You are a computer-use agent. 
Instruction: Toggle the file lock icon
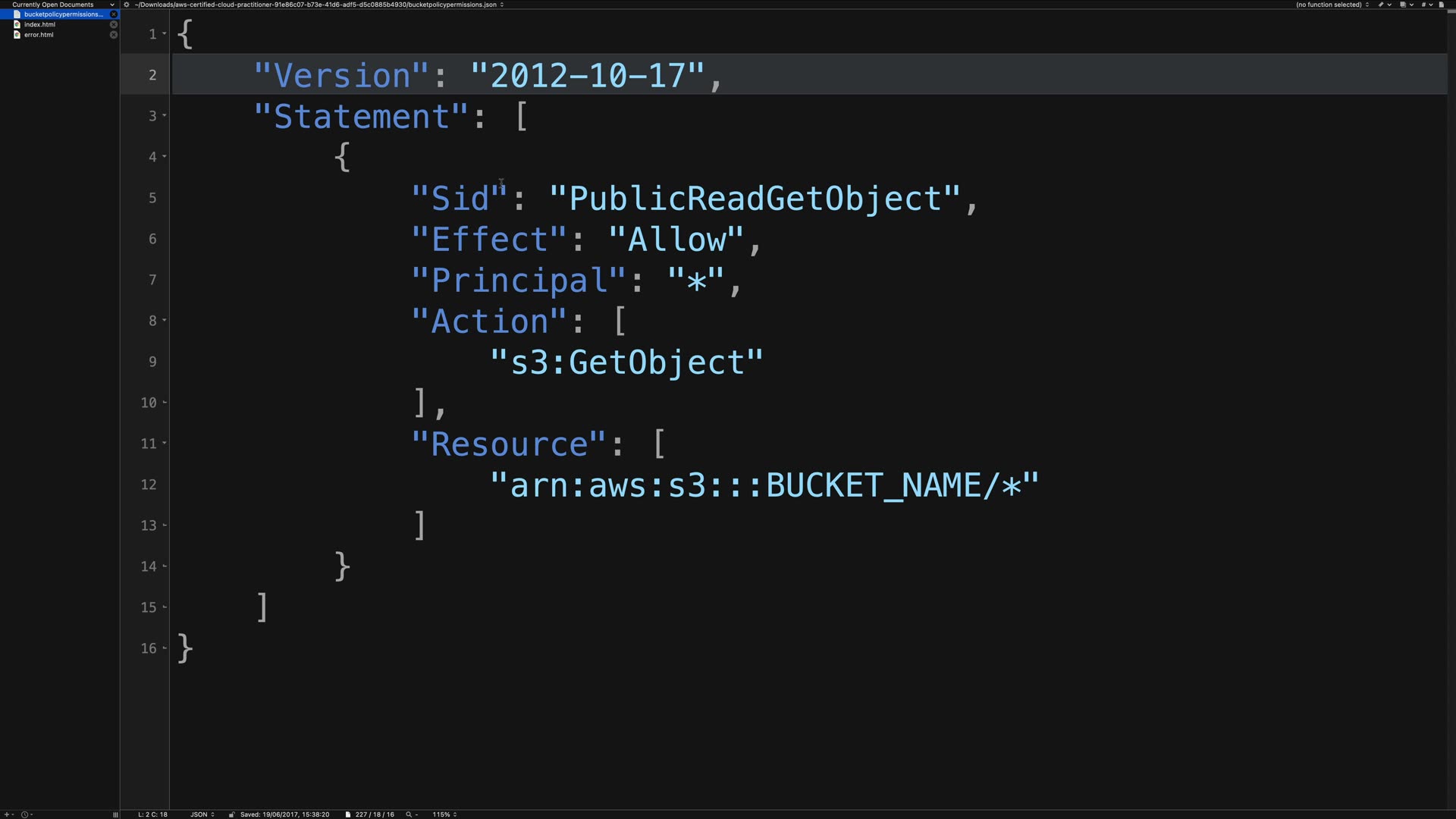point(231,814)
